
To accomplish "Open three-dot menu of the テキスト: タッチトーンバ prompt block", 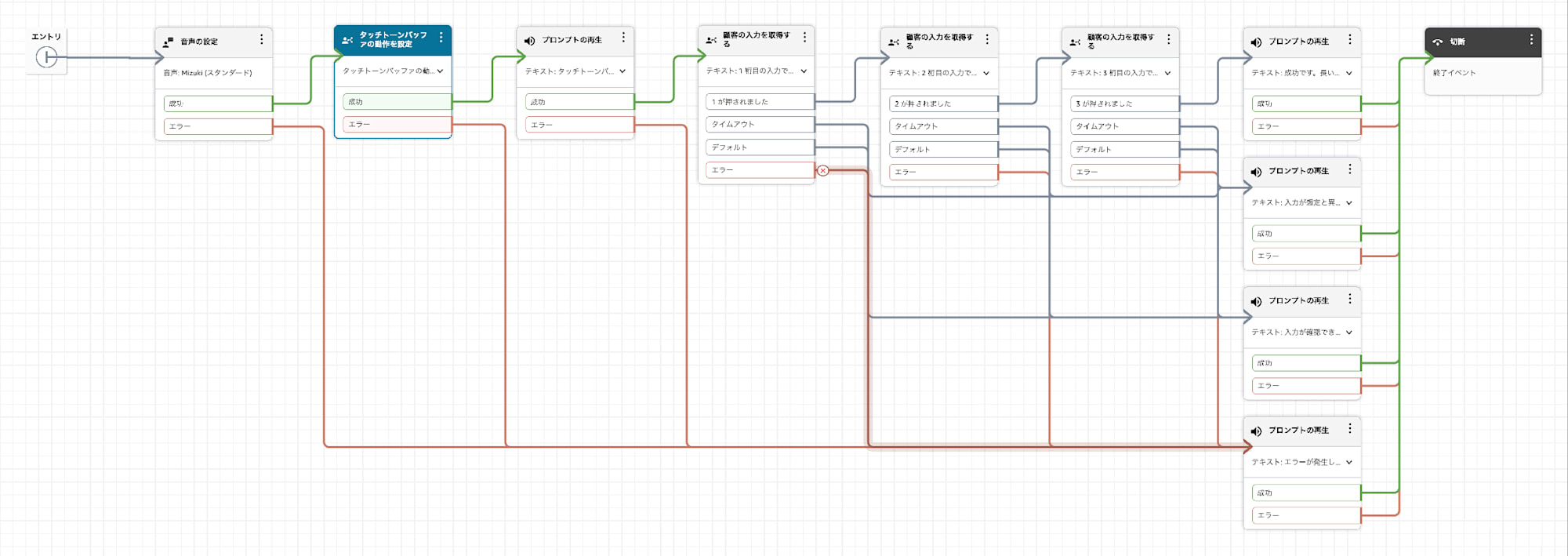I will point(623,38).
